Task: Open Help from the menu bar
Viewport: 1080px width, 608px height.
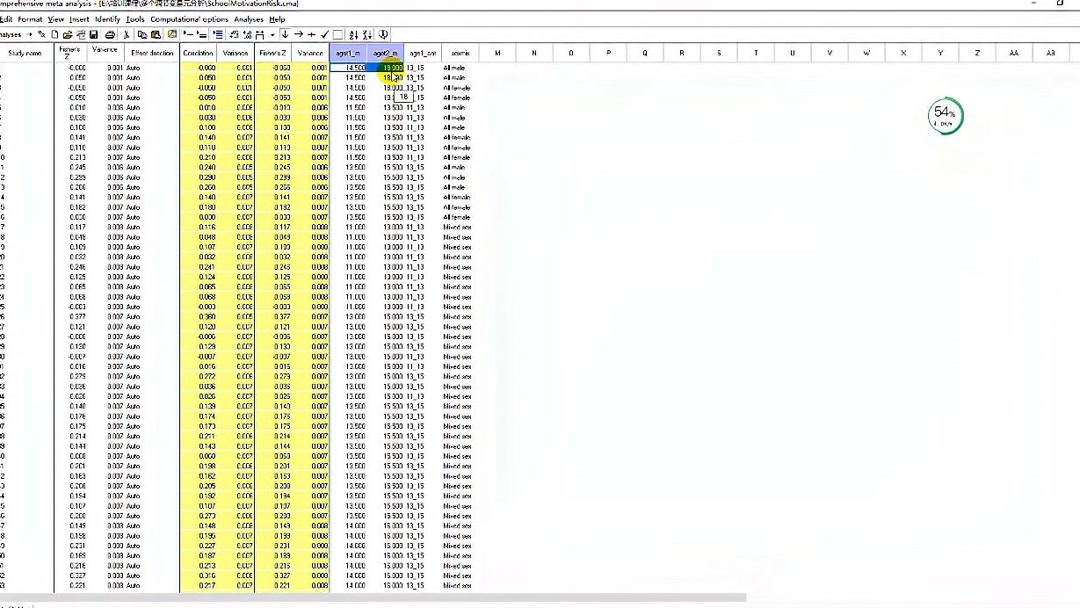Action: pyautogui.click(x=277, y=19)
